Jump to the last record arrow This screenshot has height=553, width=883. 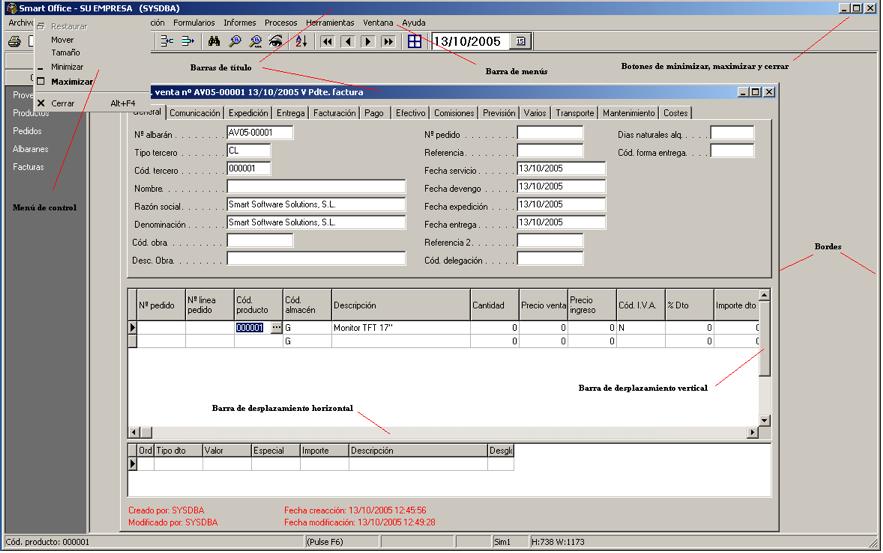coord(388,42)
